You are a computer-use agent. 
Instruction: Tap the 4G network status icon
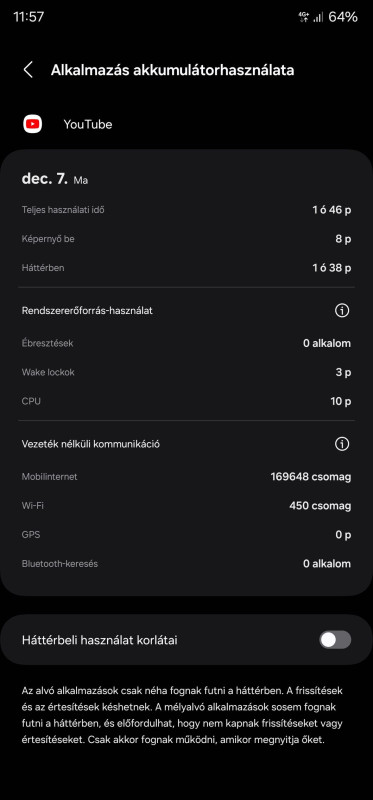click(304, 17)
